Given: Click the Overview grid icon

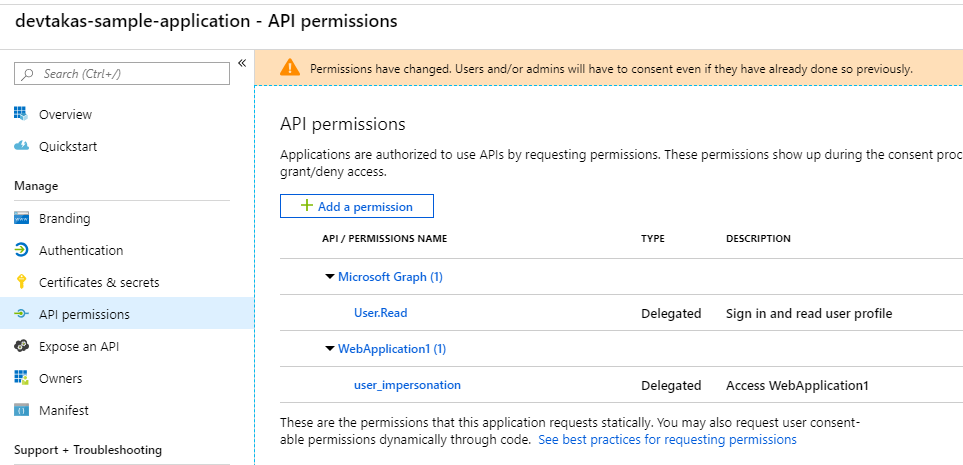Looking at the screenshot, I should click(x=21, y=114).
